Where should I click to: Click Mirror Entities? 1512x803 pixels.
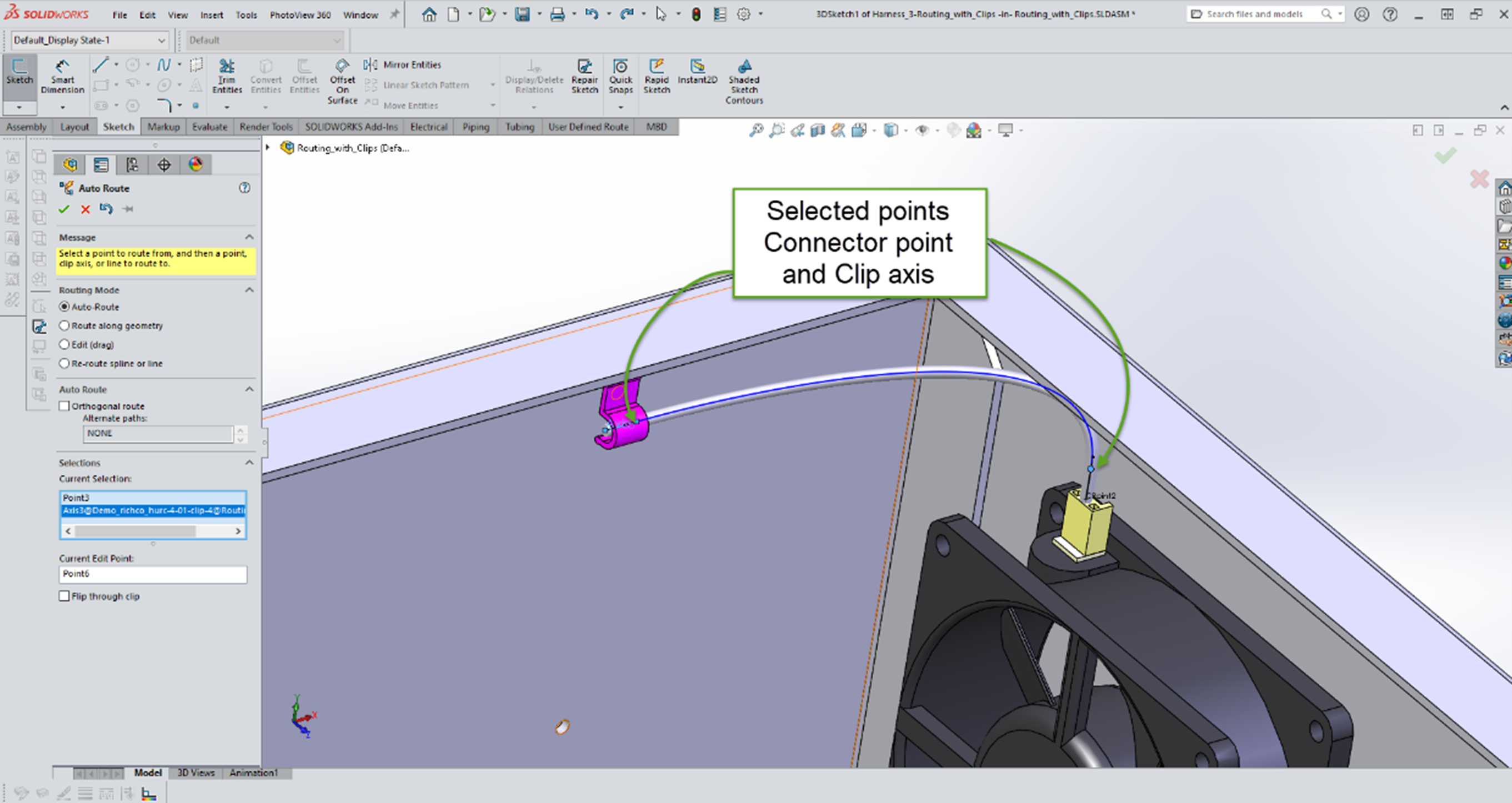pos(403,64)
